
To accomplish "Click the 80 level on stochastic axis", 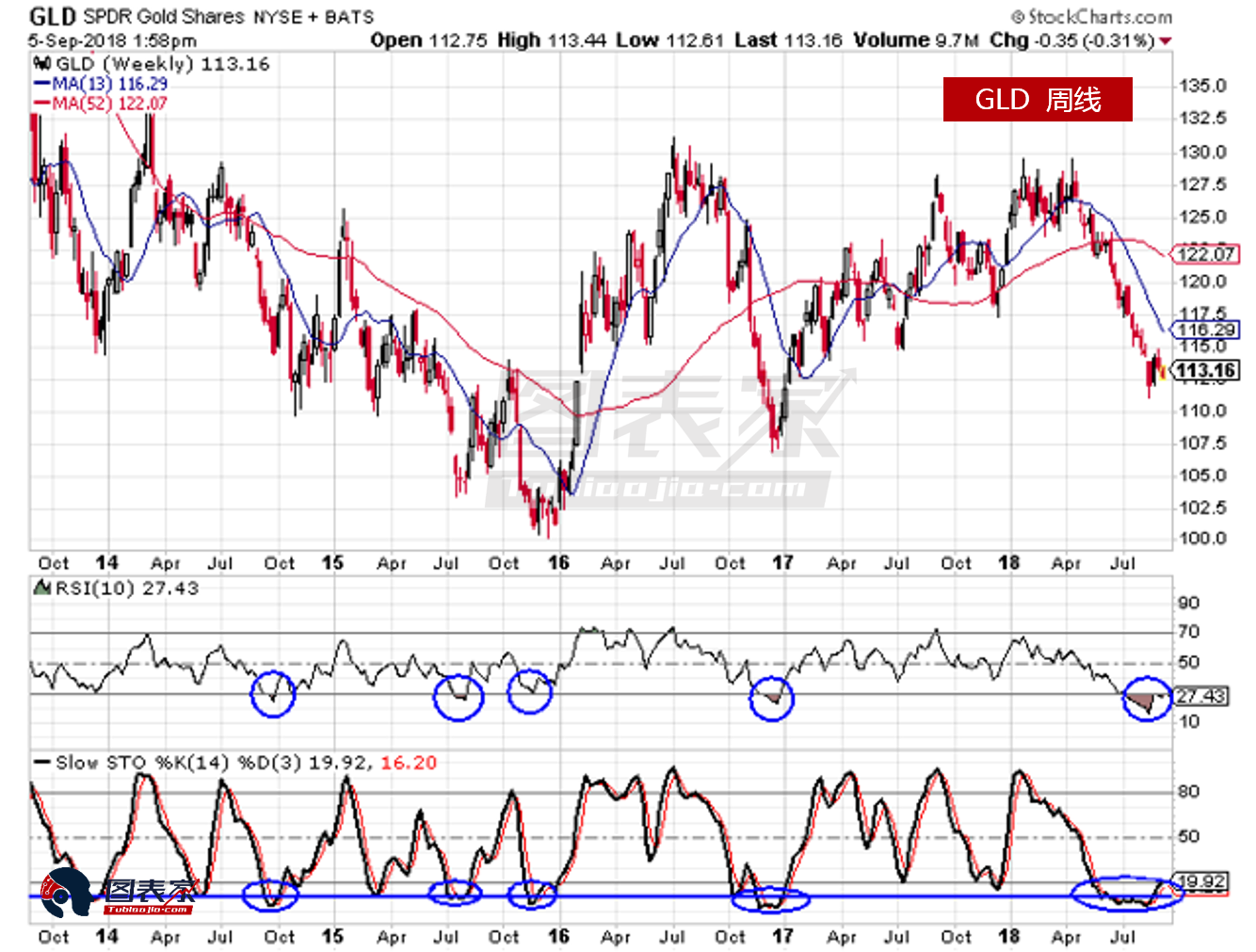I will [x=1189, y=791].
